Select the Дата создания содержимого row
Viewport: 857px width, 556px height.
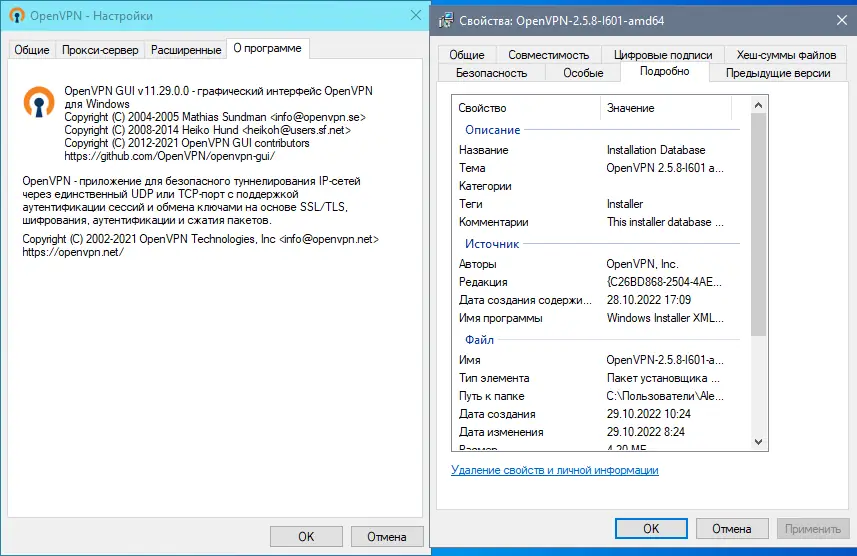click(x=600, y=300)
